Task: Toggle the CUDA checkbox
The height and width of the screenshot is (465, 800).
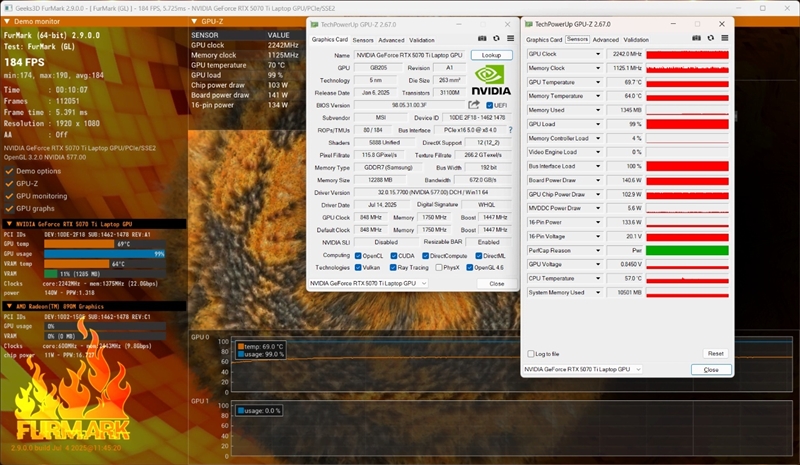Action: click(x=393, y=256)
